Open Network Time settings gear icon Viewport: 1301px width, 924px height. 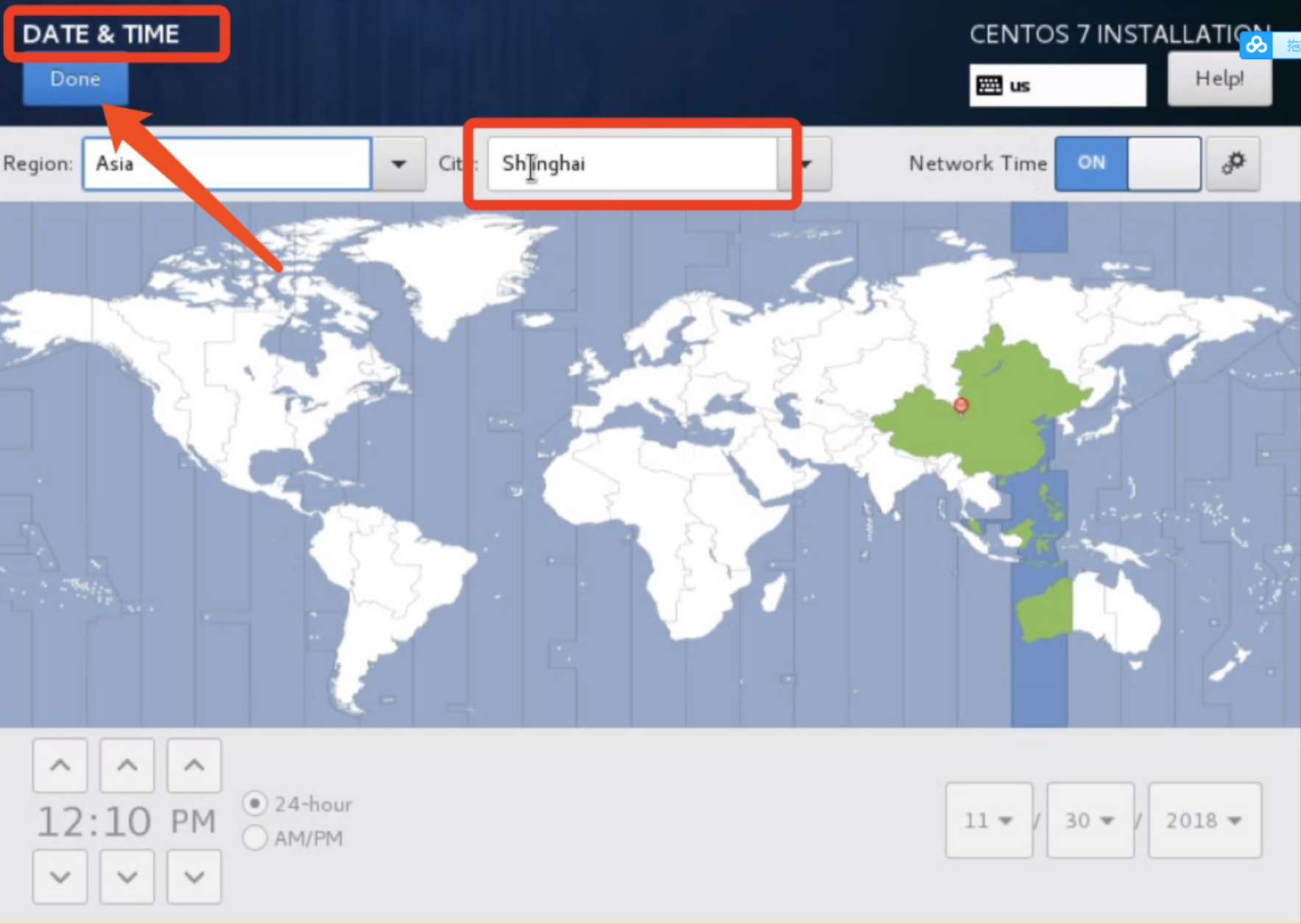[x=1233, y=163]
